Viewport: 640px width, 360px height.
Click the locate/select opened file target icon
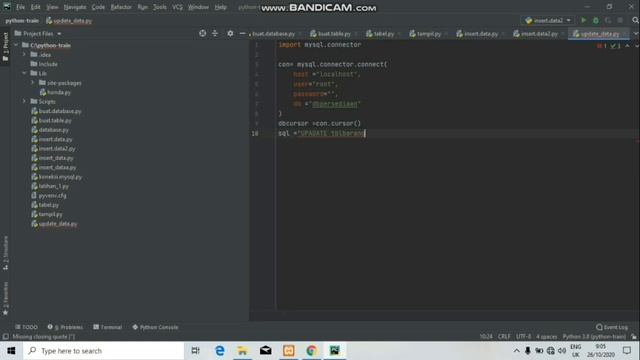point(202,33)
